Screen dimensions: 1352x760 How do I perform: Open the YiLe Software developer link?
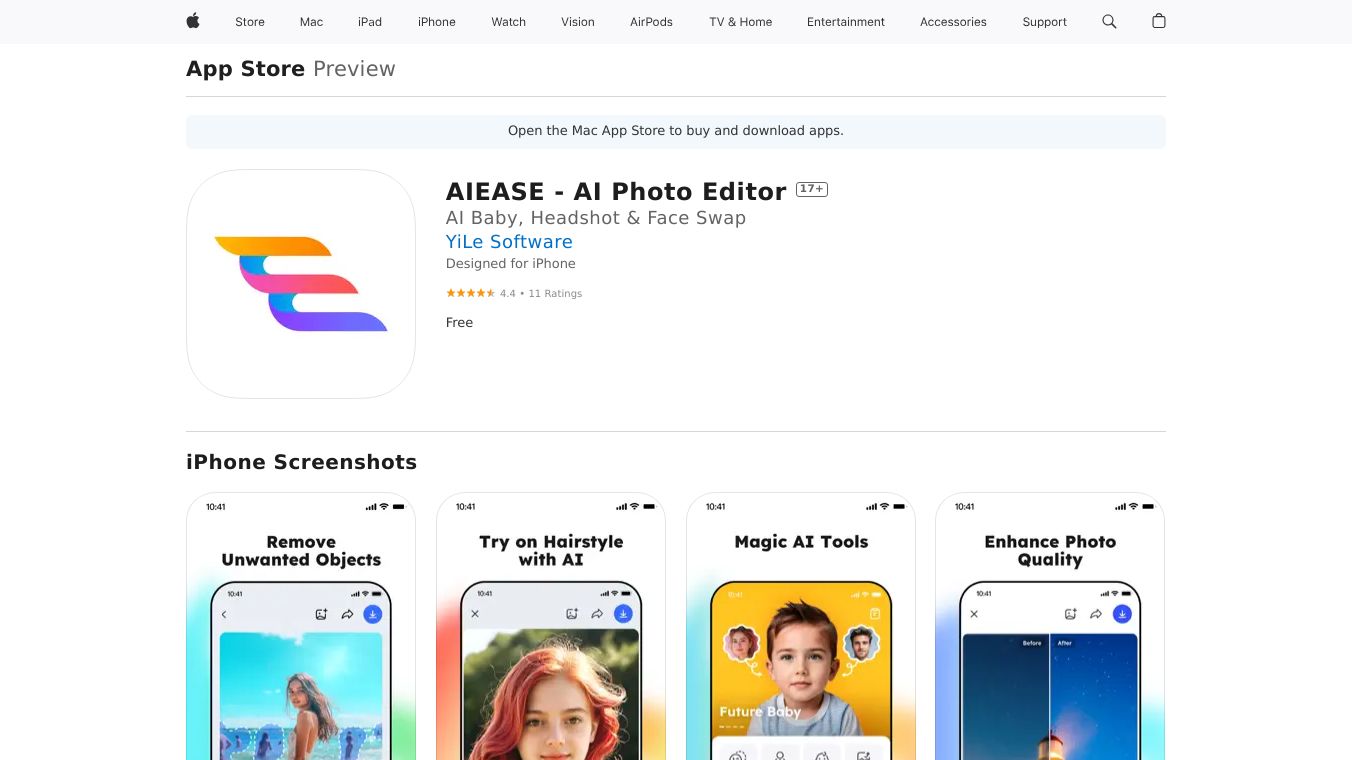pos(509,242)
